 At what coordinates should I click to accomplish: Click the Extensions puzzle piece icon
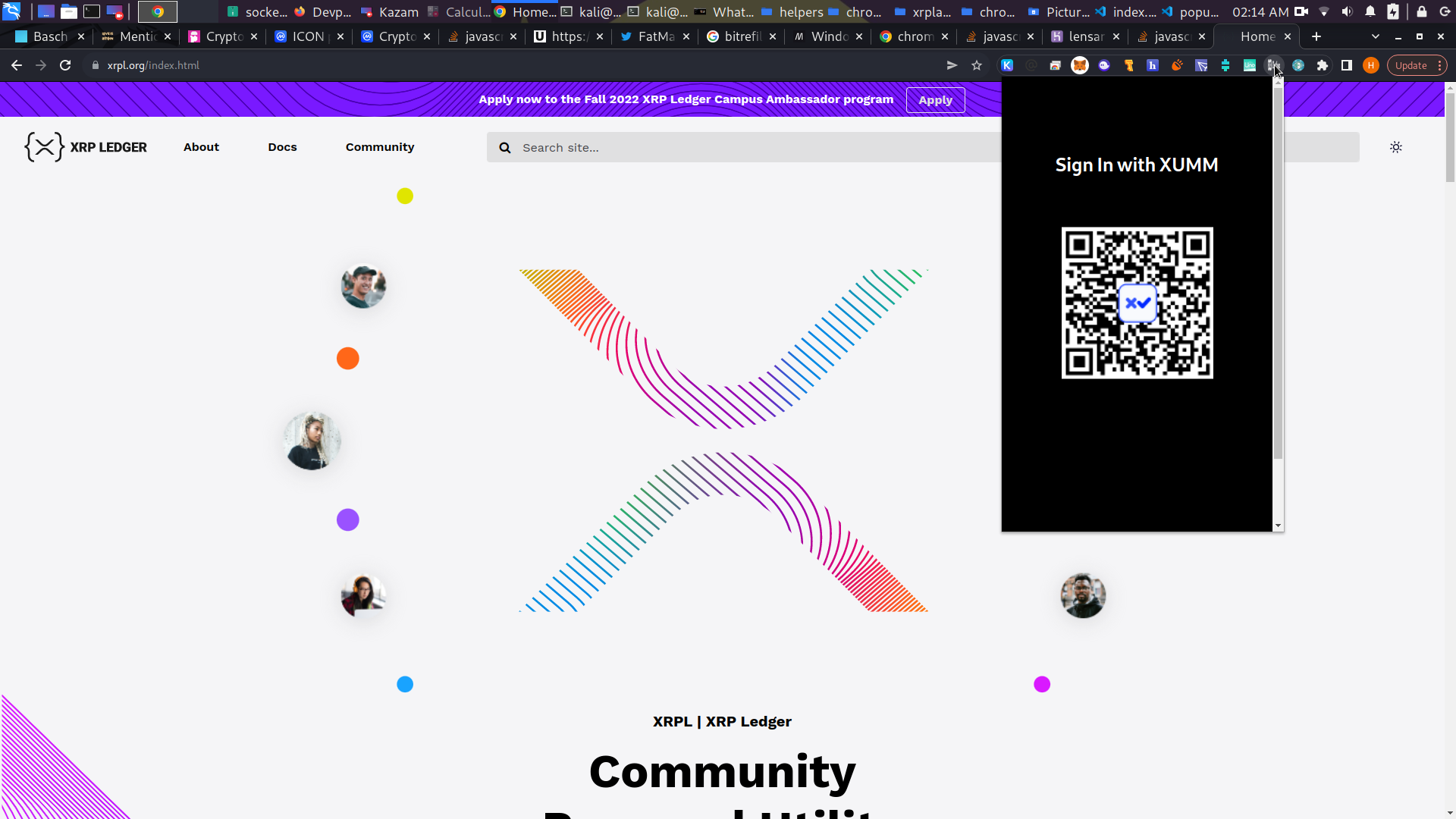tap(1323, 66)
